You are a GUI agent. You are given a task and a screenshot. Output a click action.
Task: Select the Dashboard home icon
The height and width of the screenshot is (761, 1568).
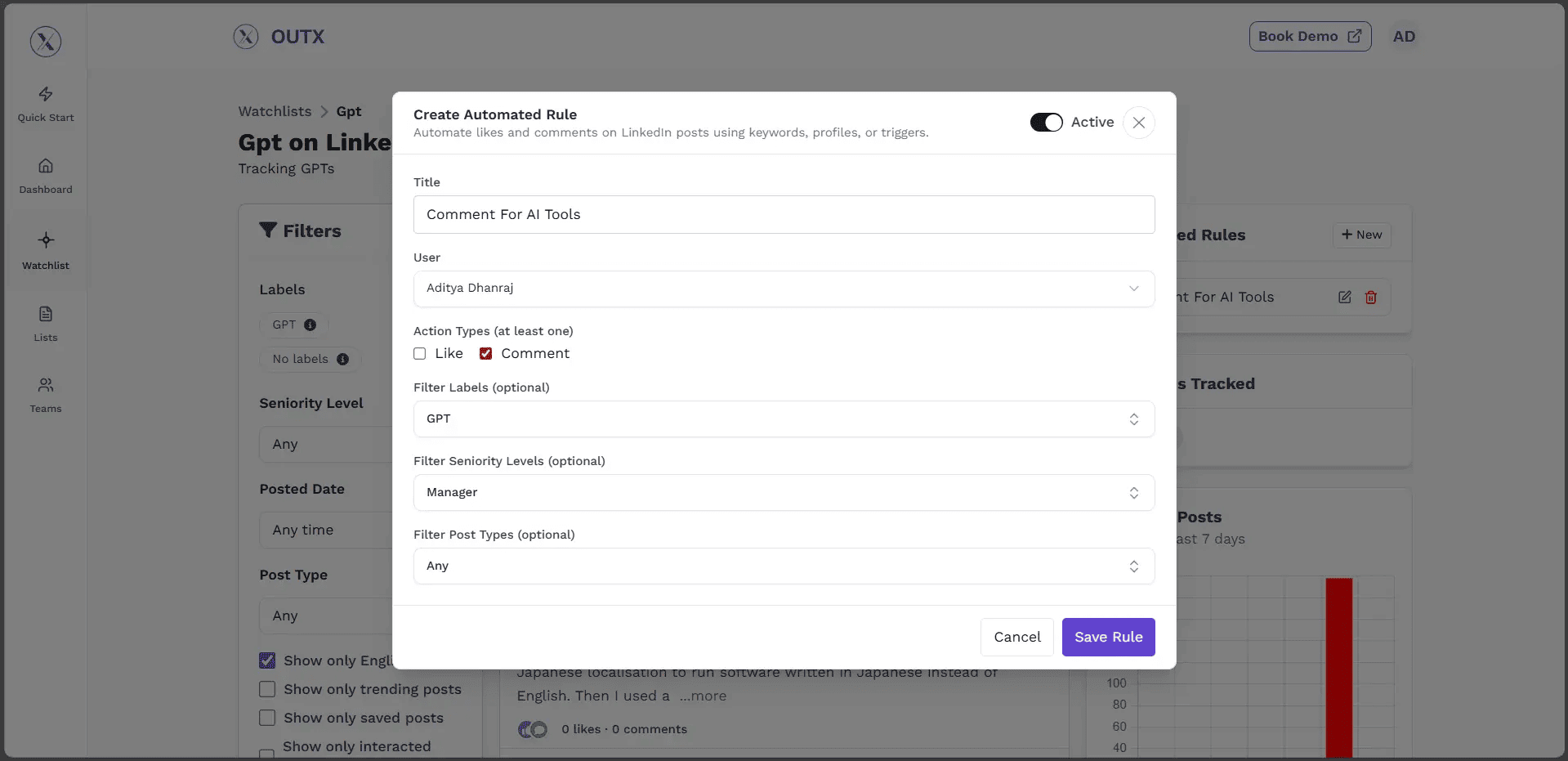pyautogui.click(x=45, y=175)
